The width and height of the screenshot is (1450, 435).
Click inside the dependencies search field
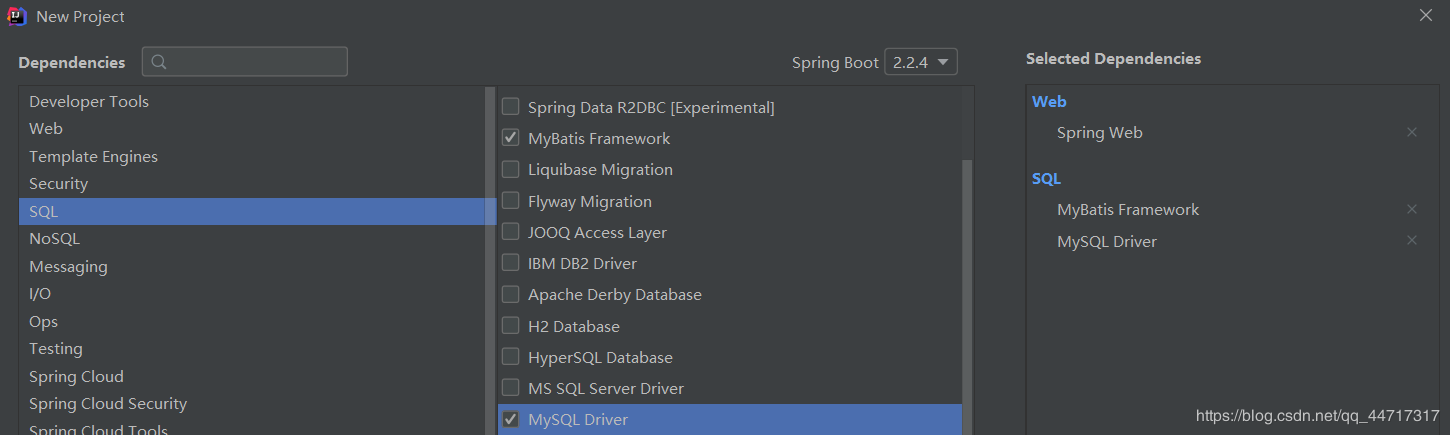tap(245, 62)
